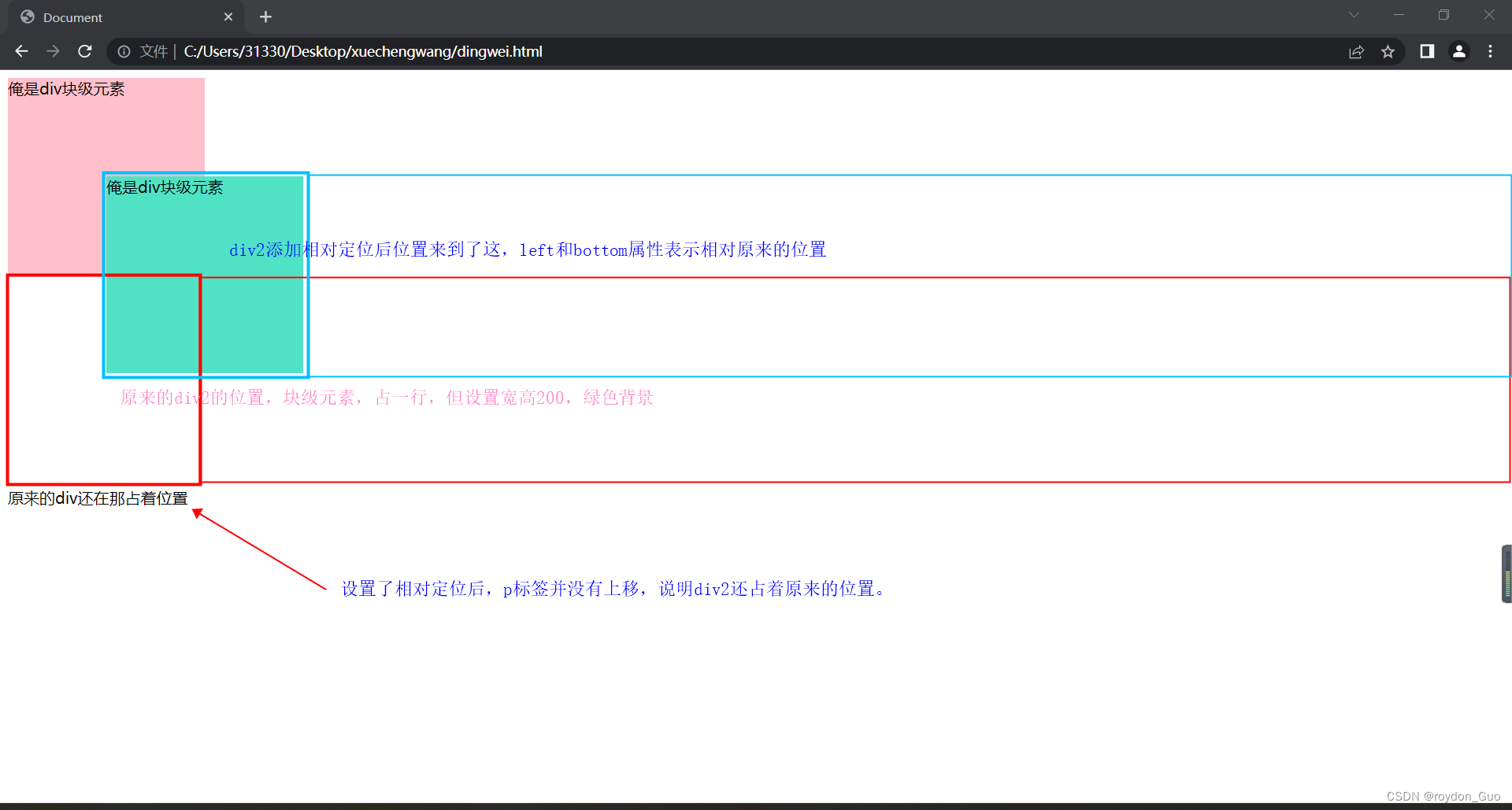
Task: Restore down the browser window
Action: 1443,15
